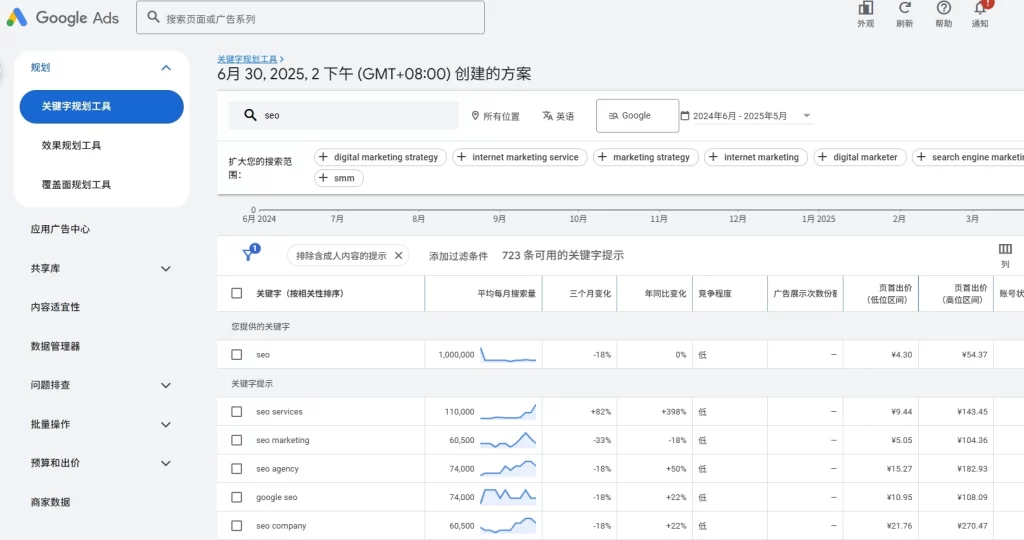Open the calendar date range icon
Image resolution: width=1024 pixels, height=540 pixels.
coord(685,116)
